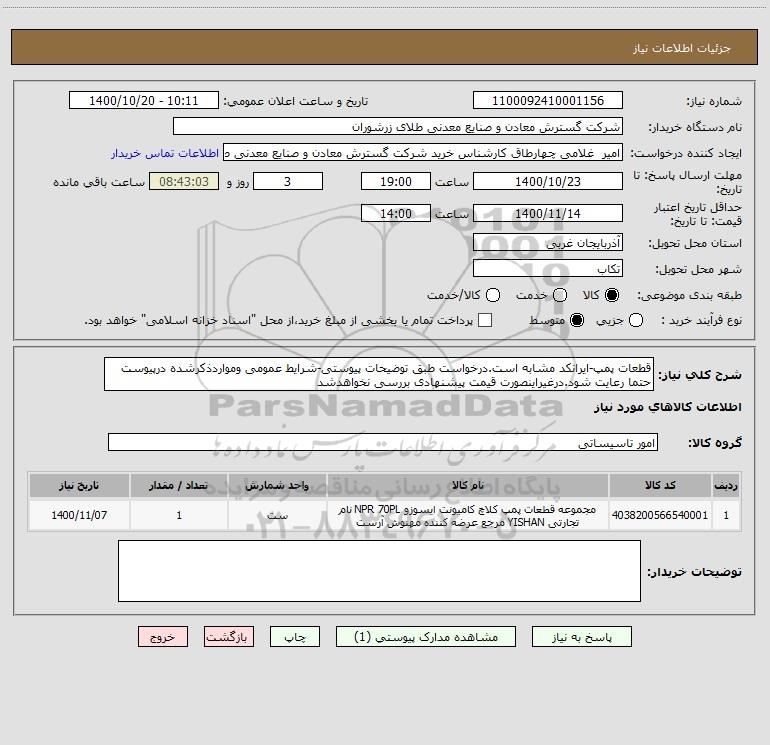Click the شماره نیاز field 1100092410001156

coord(548,101)
